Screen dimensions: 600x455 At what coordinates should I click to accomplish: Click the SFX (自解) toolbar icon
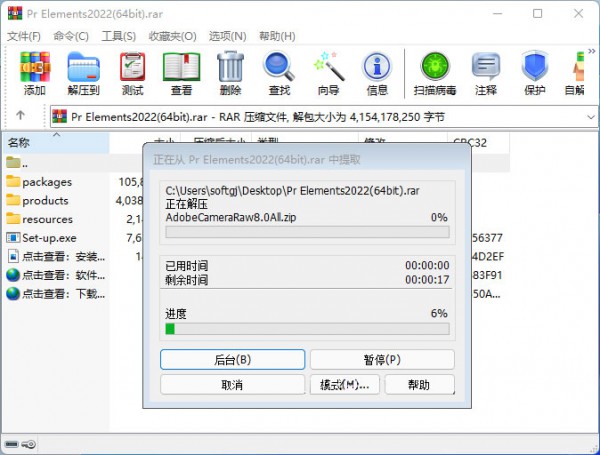pos(578,67)
